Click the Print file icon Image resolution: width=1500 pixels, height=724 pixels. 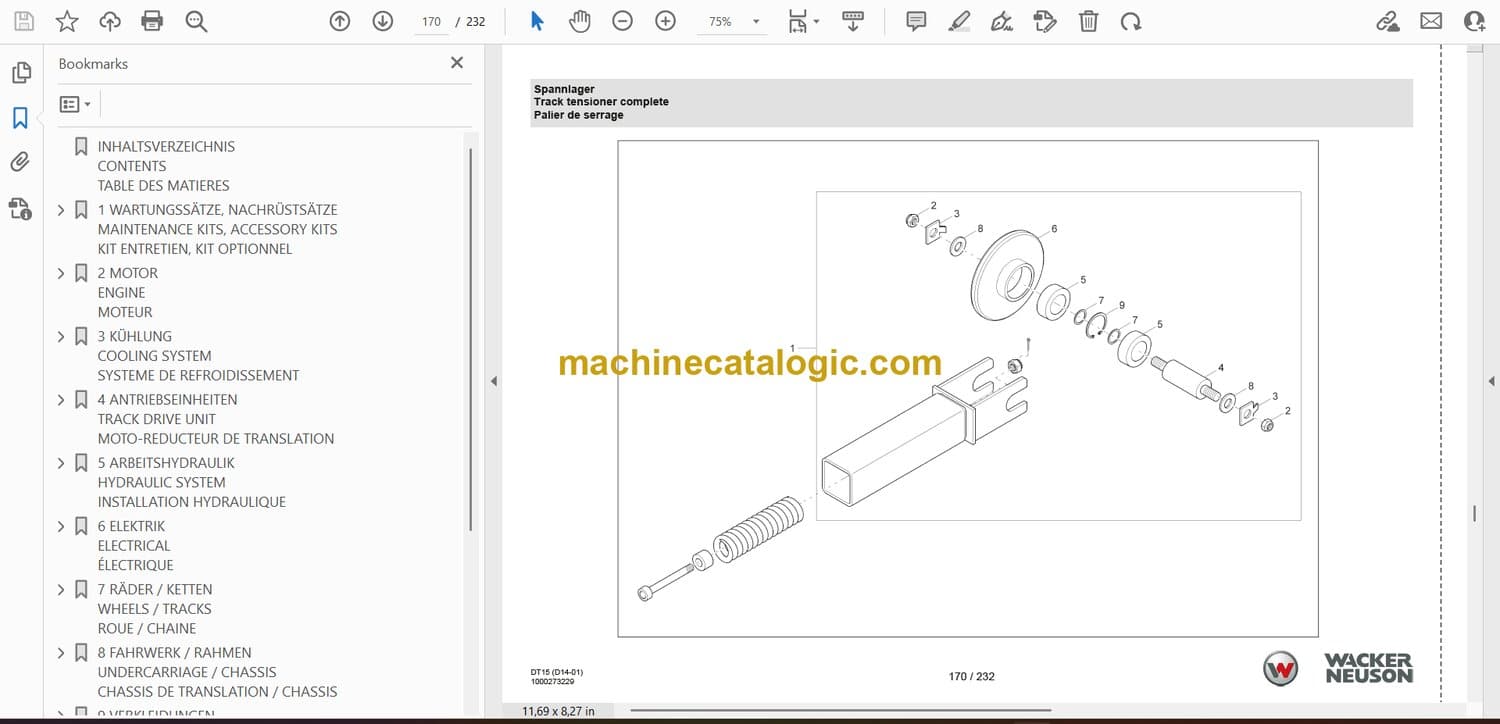click(152, 21)
